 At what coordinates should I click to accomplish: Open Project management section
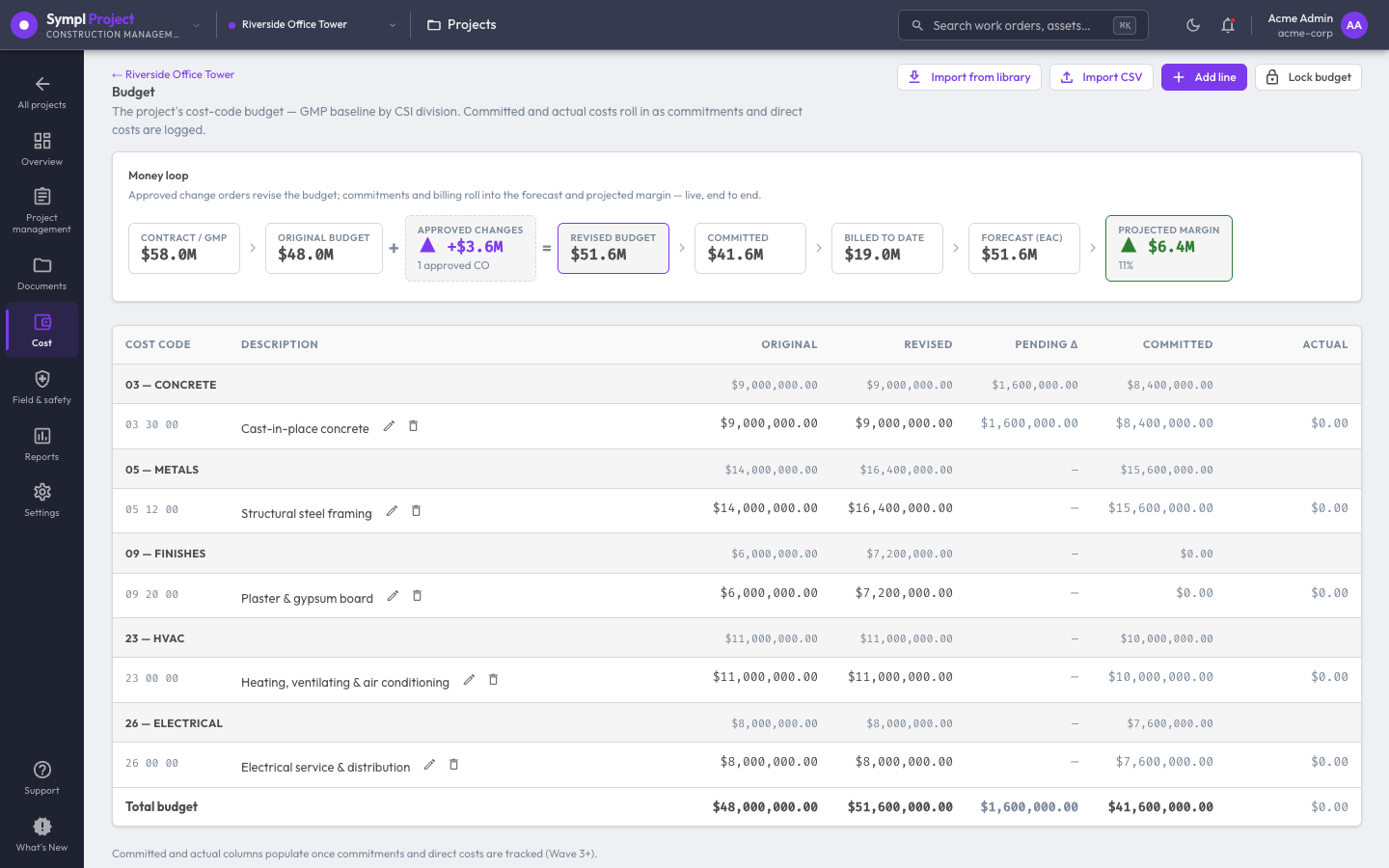point(41,210)
